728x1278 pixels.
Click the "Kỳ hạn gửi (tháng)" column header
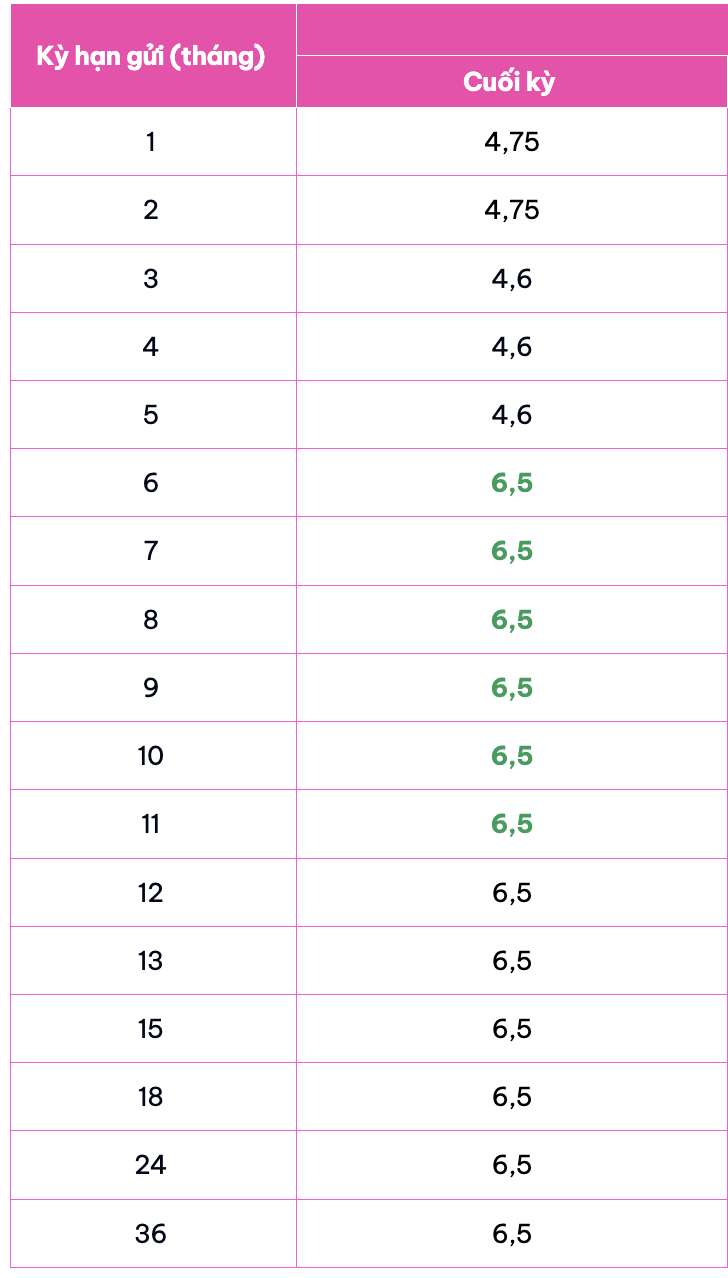[x=151, y=57]
